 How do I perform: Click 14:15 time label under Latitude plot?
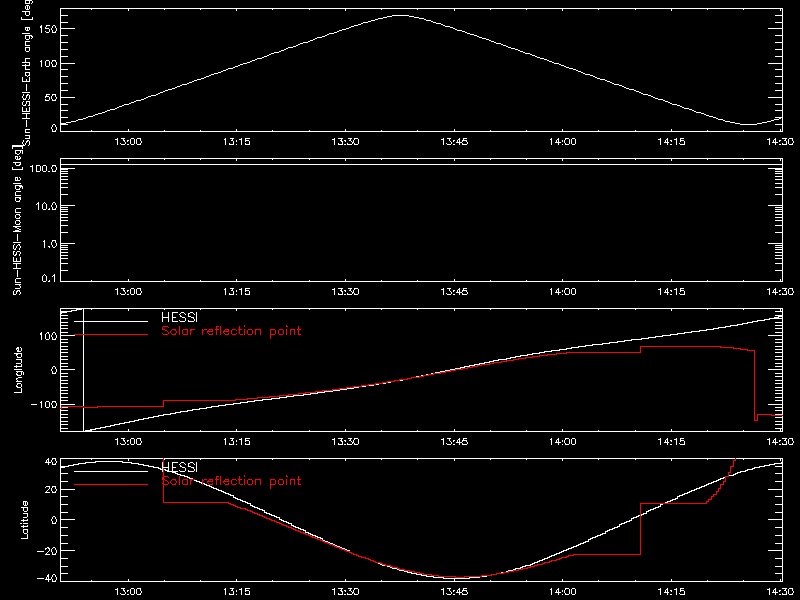pos(671,592)
